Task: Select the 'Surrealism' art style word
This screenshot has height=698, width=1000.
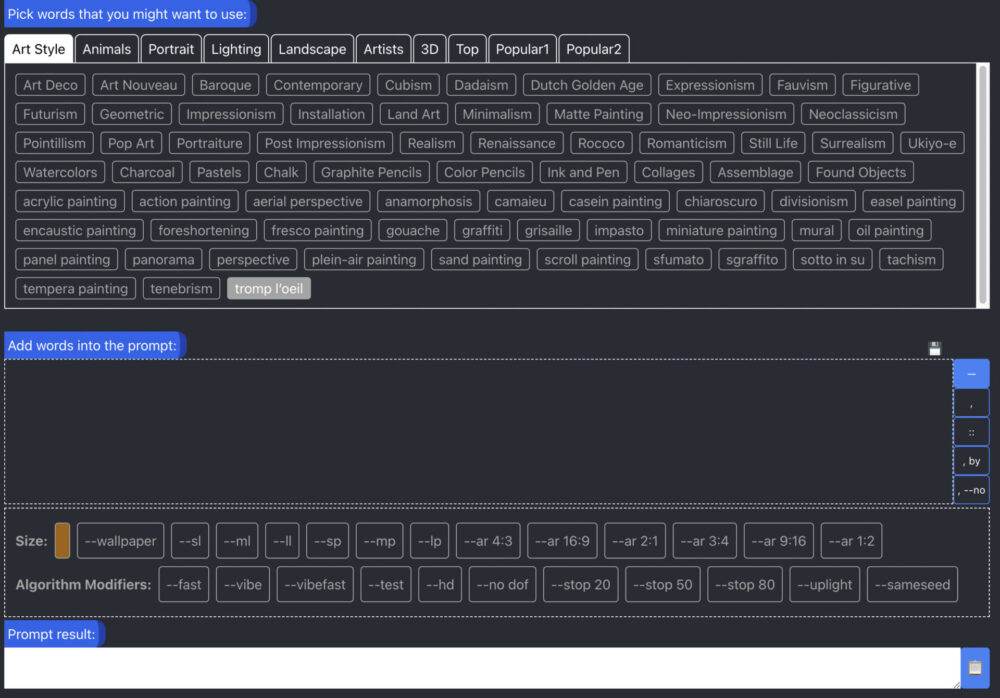Action: pyautogui.click(x=852, y=143)
